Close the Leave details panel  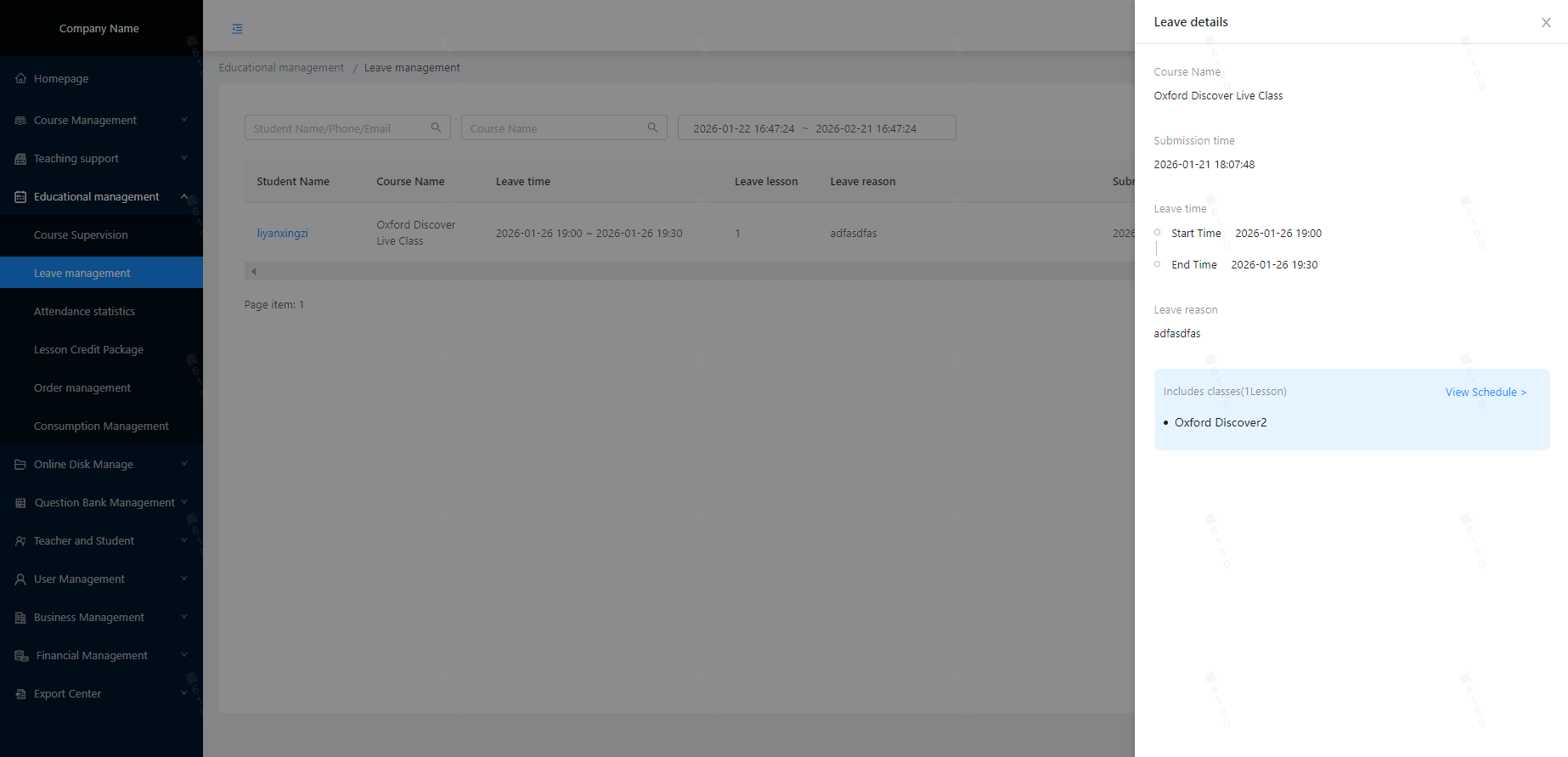coord(1546,23)
